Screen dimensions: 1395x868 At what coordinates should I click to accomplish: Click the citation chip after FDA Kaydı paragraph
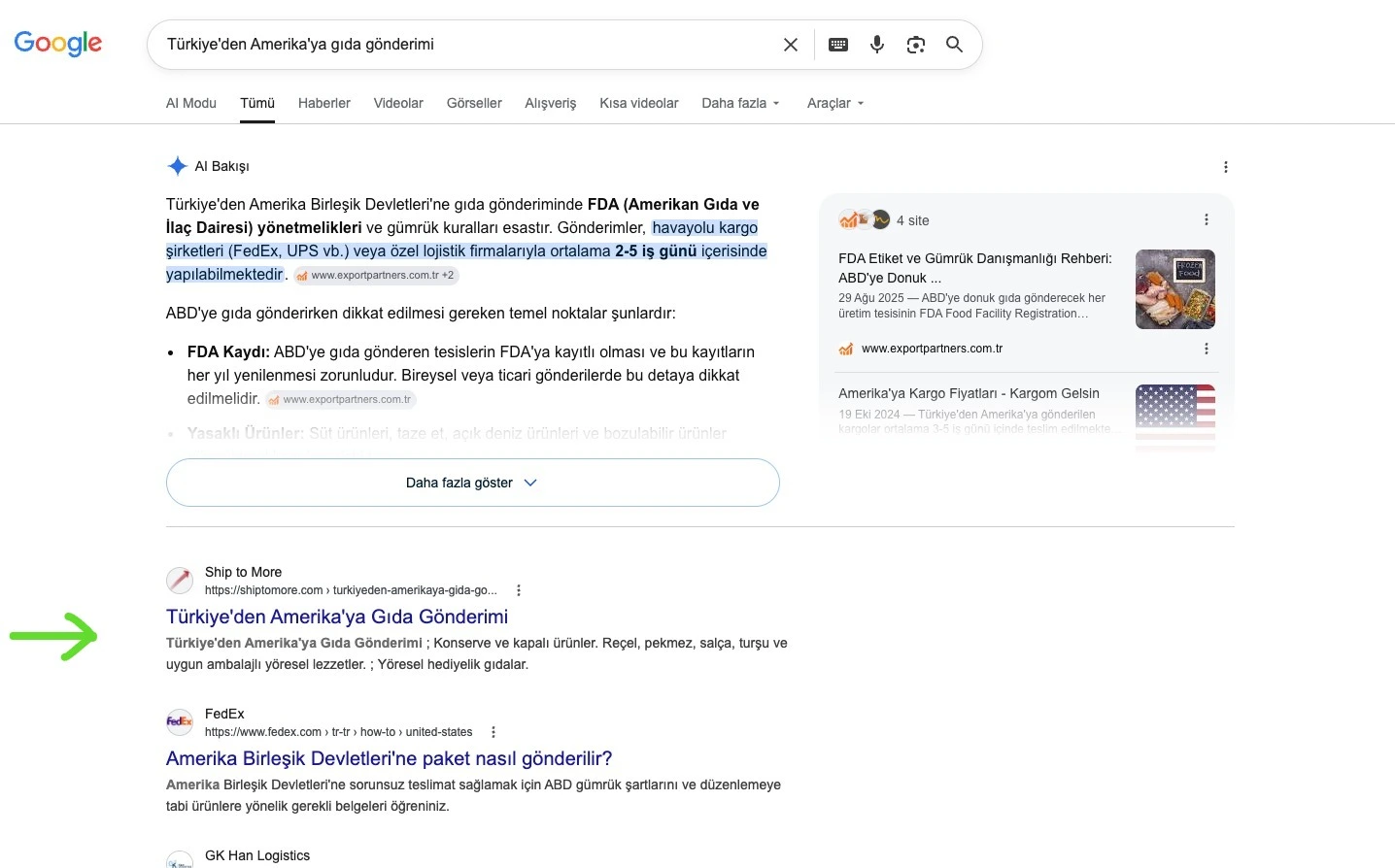pyautogui.click(x=341, y=400)
